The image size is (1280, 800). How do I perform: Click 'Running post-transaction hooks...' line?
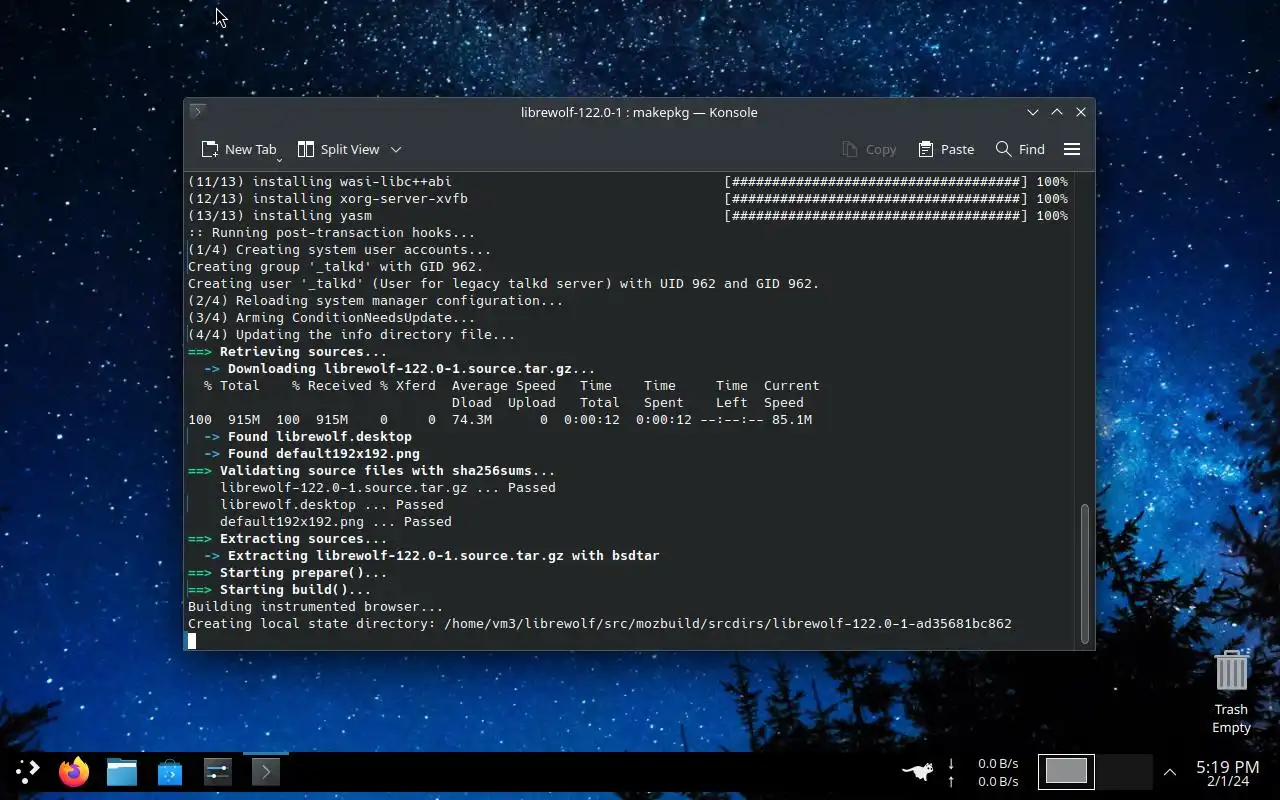[331, 233]
